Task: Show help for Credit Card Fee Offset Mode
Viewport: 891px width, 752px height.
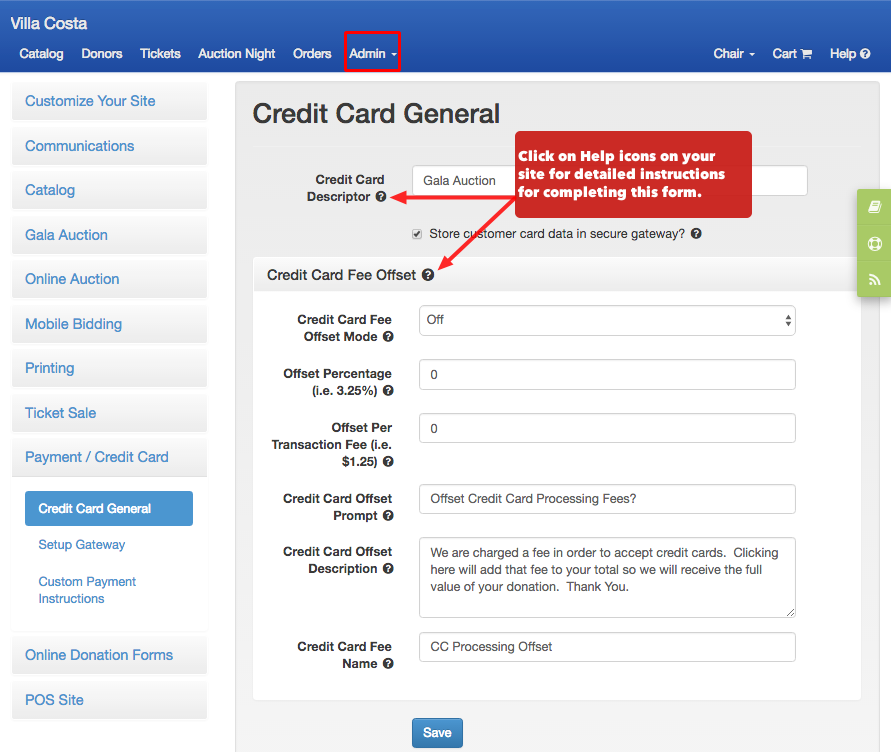Action: pos(388,336)
